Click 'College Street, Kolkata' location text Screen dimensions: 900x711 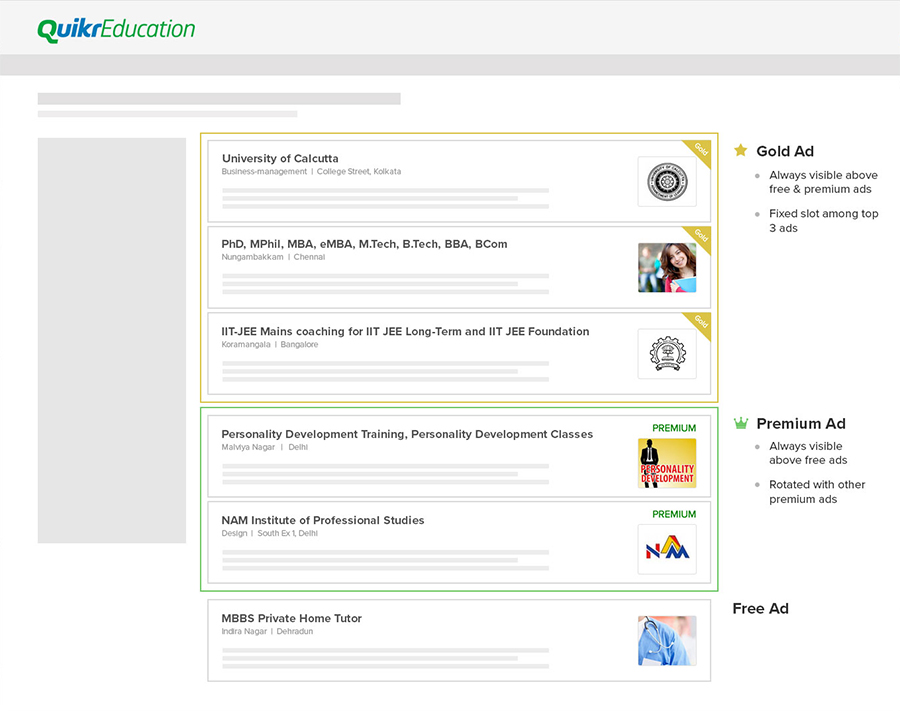pyautogui.click(x=359, y=172)
